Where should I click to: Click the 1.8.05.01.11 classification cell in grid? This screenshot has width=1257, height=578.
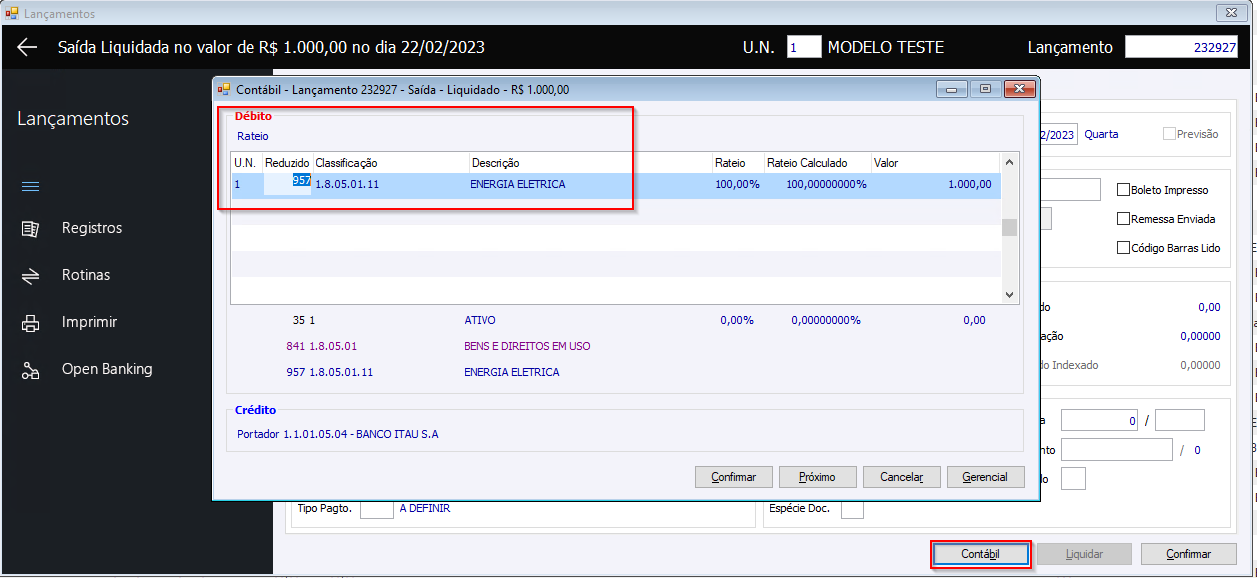[391, 184]
